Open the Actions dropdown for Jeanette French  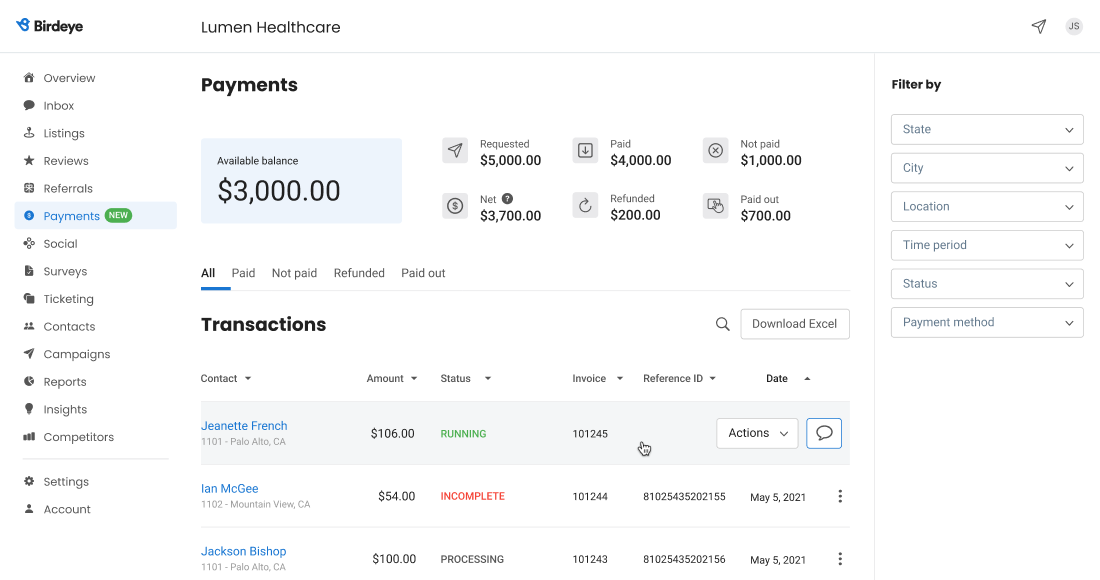pyautogui.click(x=757, y=433)
